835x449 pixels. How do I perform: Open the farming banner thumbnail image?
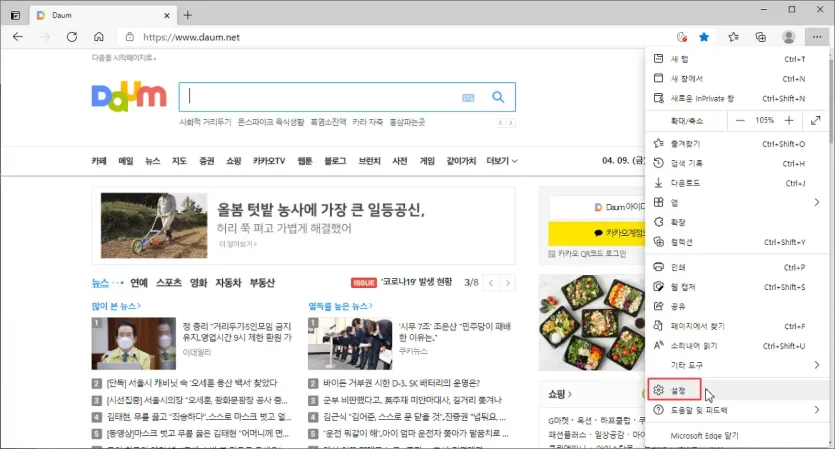[154, 225]
